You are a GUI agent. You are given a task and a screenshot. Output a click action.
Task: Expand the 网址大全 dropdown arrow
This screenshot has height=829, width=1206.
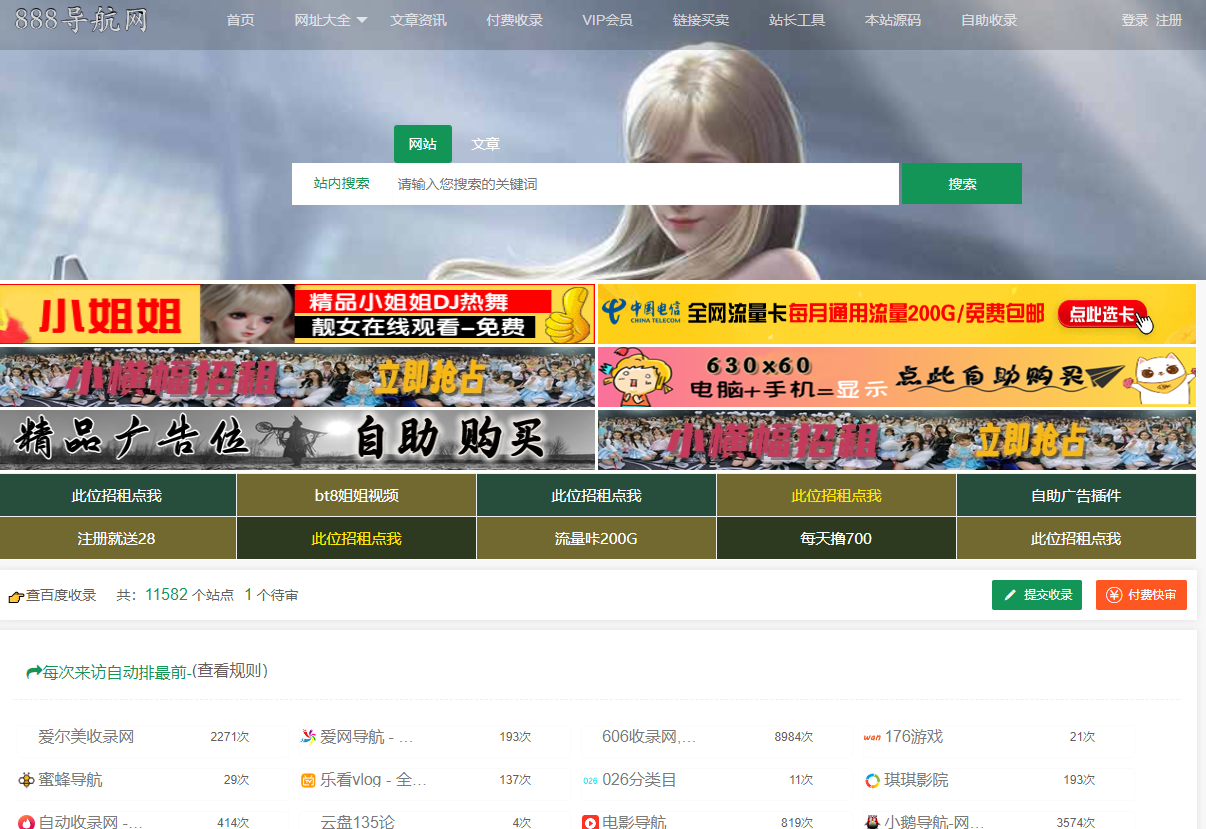click(x=361, y=21)
